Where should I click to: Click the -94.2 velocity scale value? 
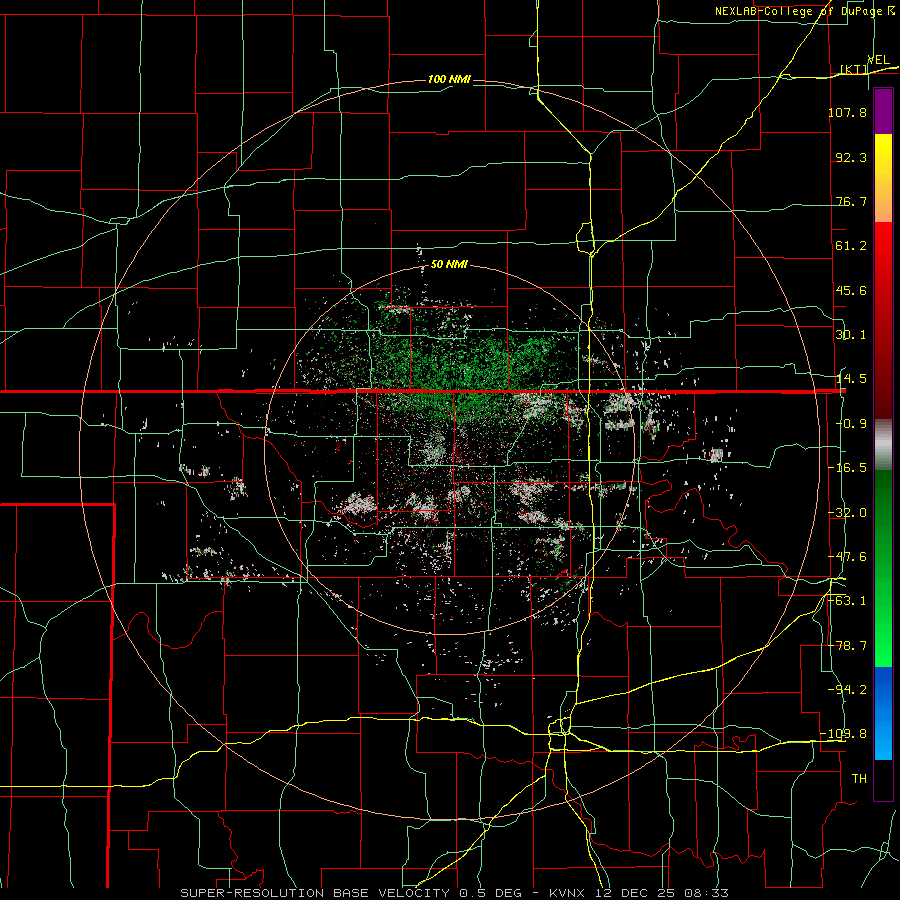(848, 689)
